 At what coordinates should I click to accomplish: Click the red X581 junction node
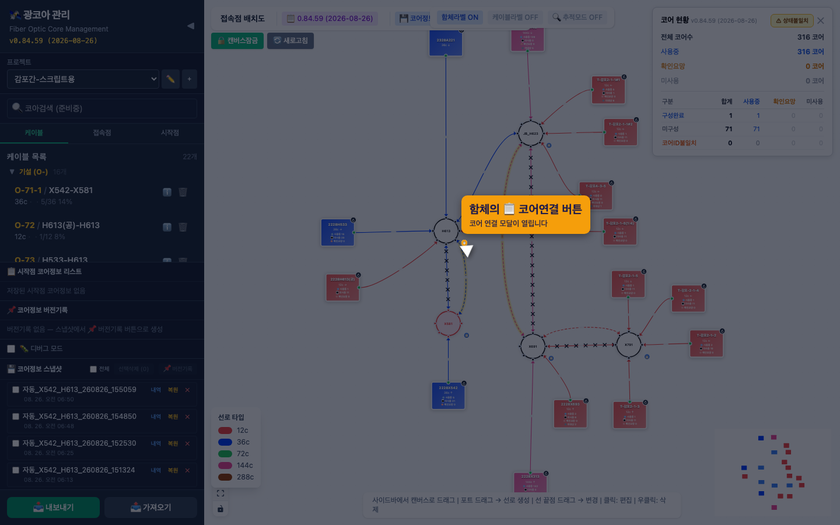coord(448,324)
